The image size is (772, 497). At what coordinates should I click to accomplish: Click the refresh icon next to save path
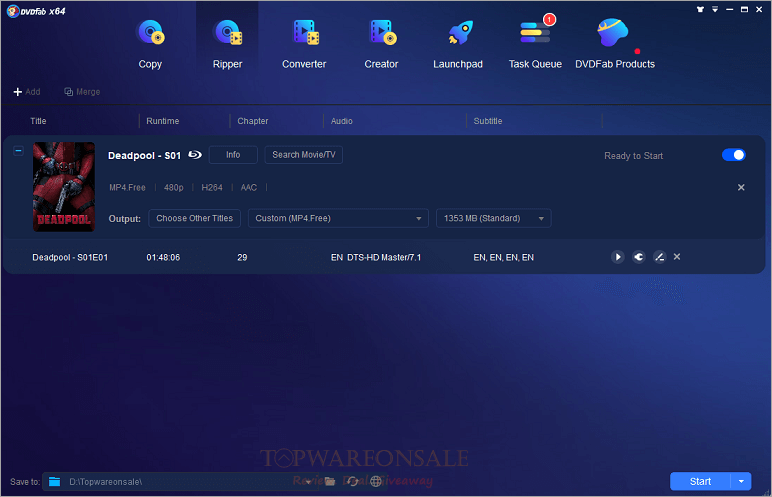(x=353, y=481)
